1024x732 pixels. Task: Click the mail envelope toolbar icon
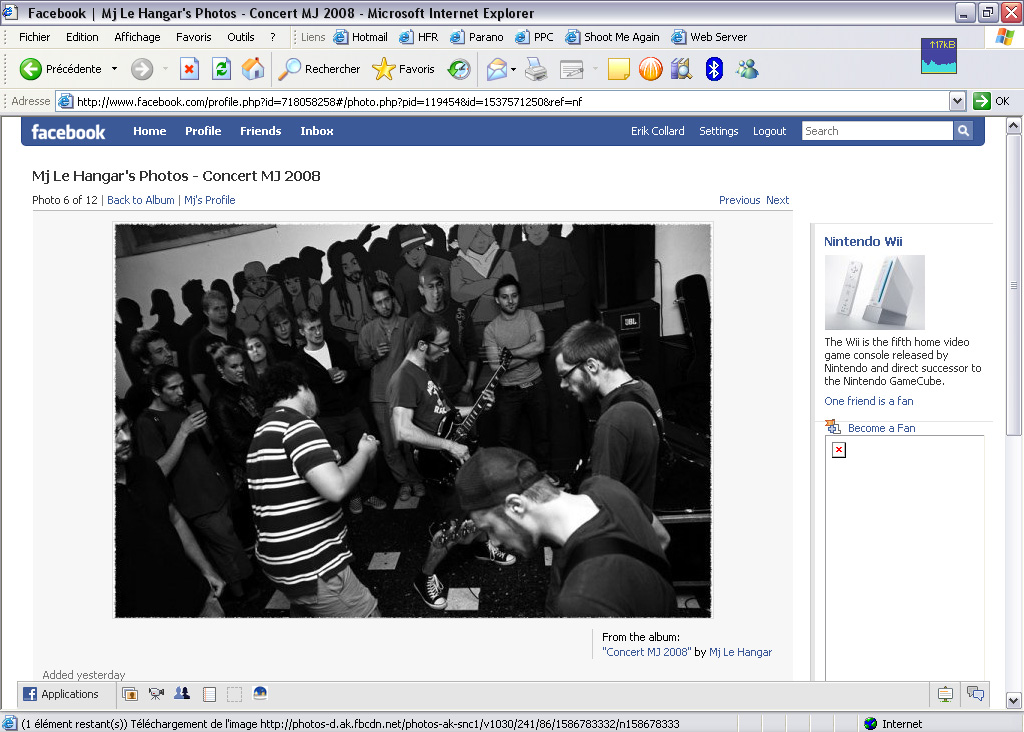tap(497, 69)
